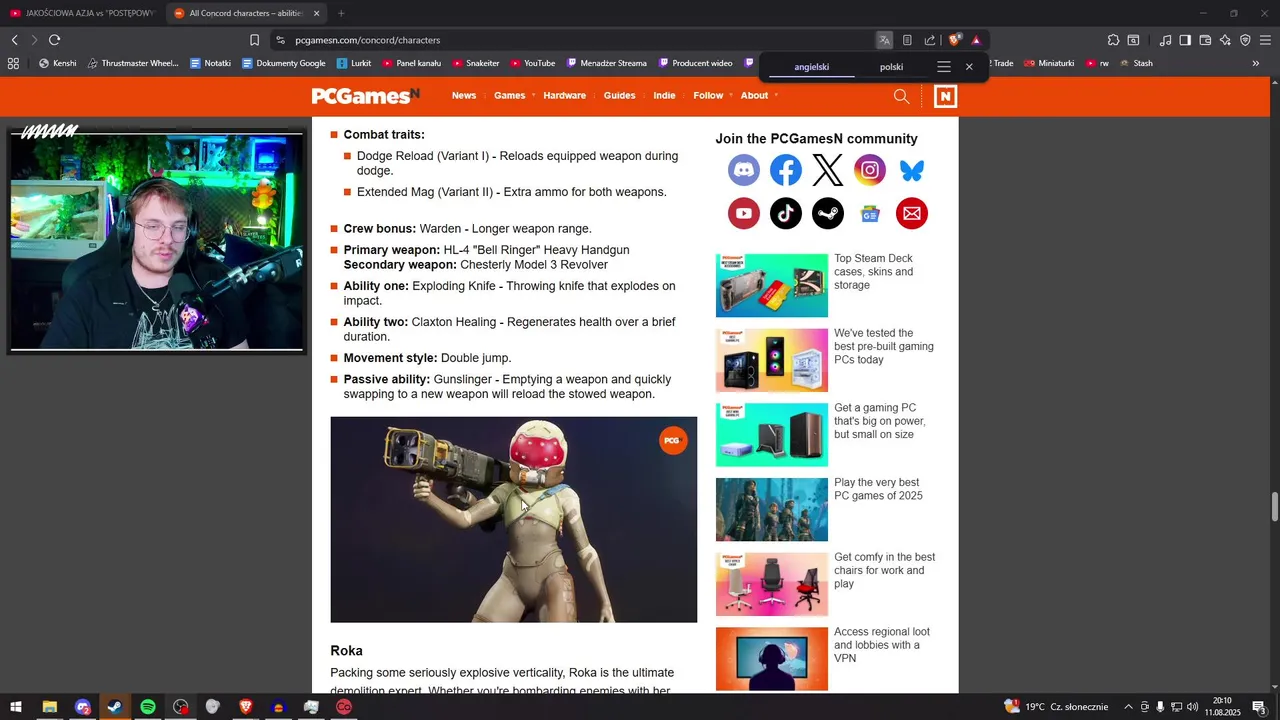
Task: Reload the page
Action: 54,40
